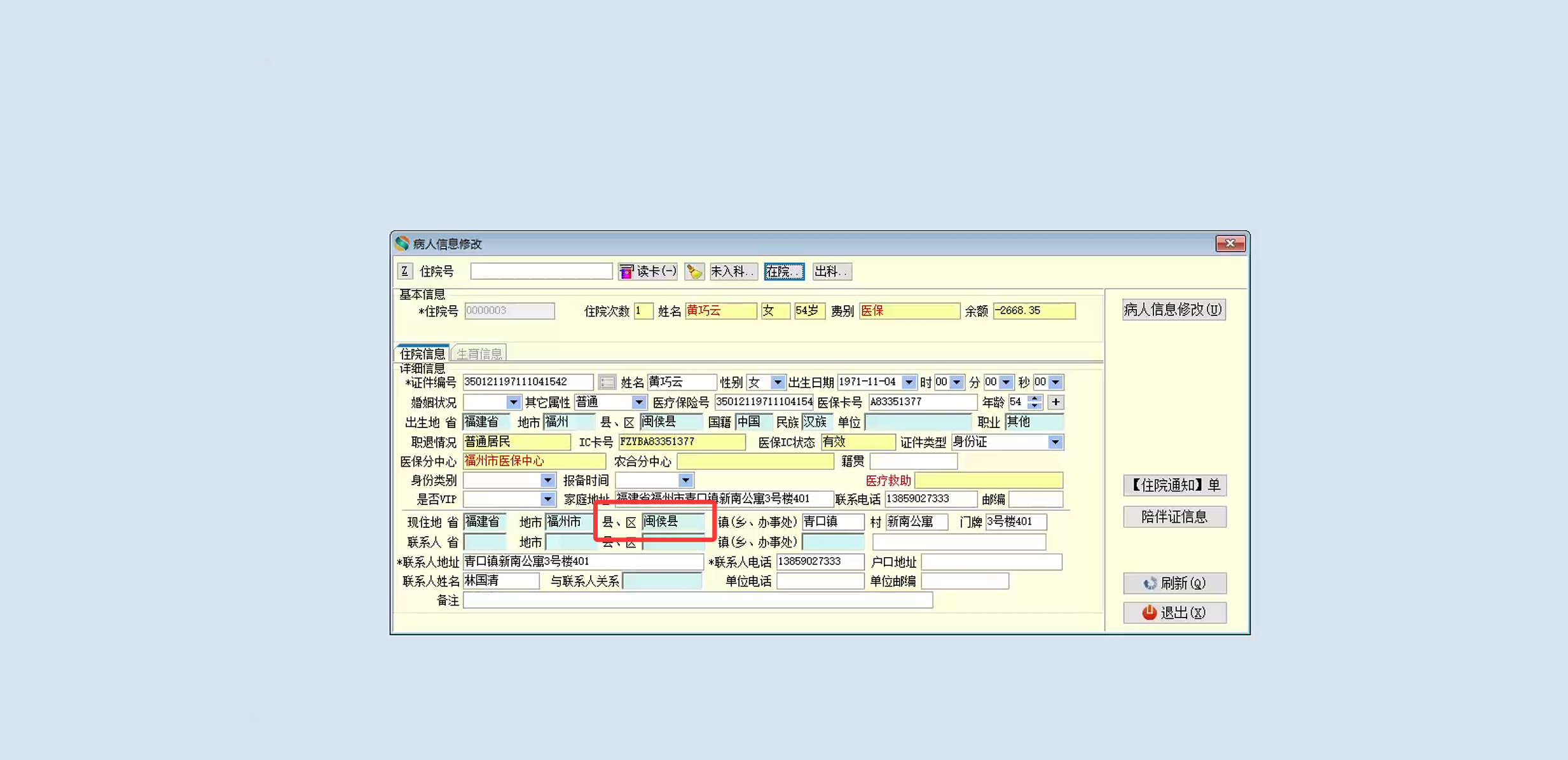Click the 备注 remarks input field

697,600
